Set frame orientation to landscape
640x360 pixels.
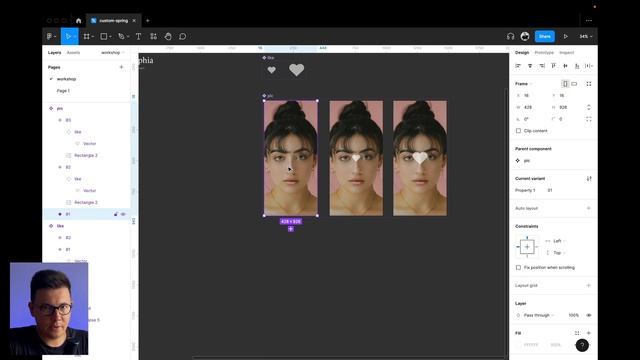[x=574, y=84]
